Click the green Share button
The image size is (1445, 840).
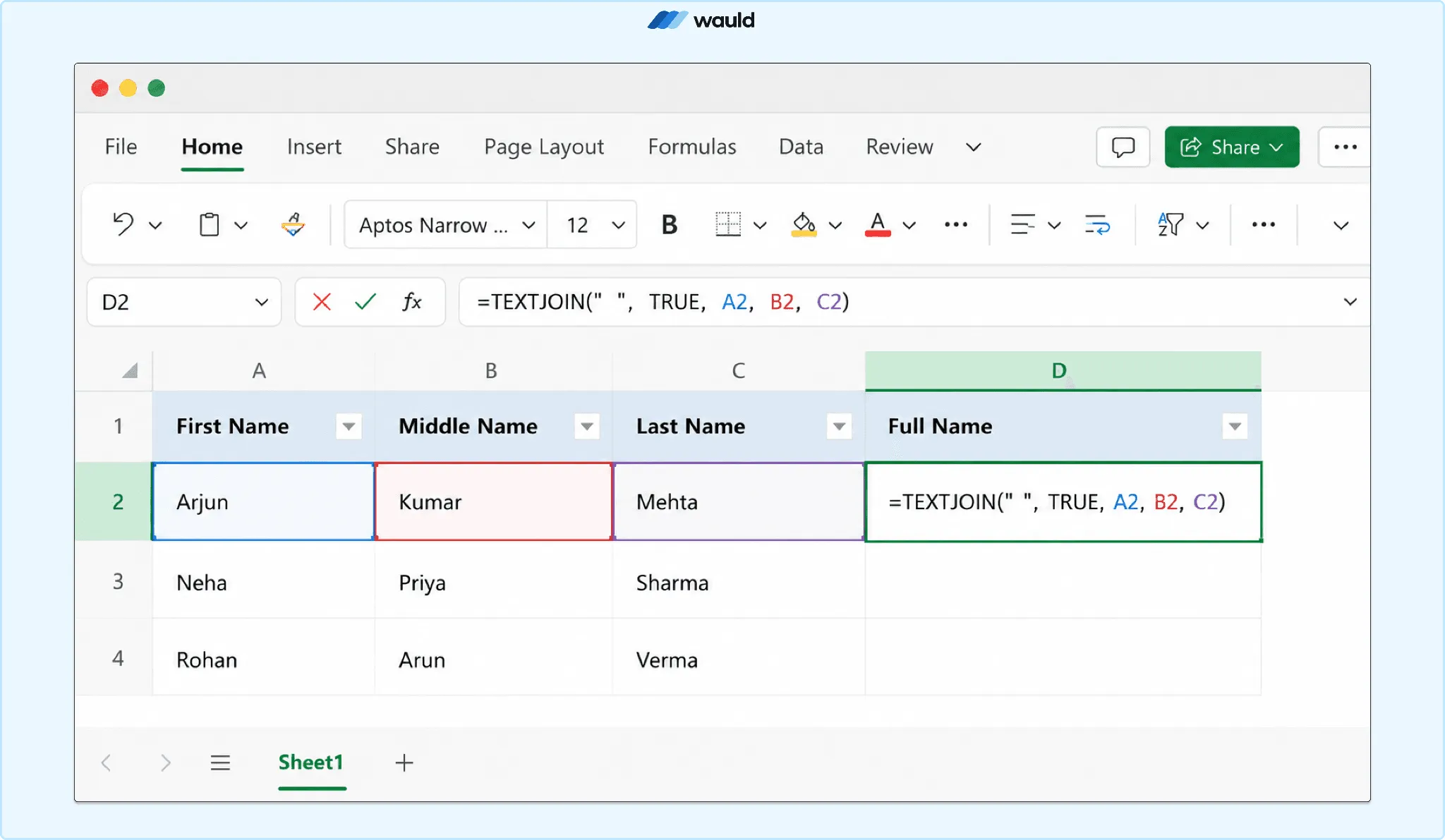coord(1232,147)
